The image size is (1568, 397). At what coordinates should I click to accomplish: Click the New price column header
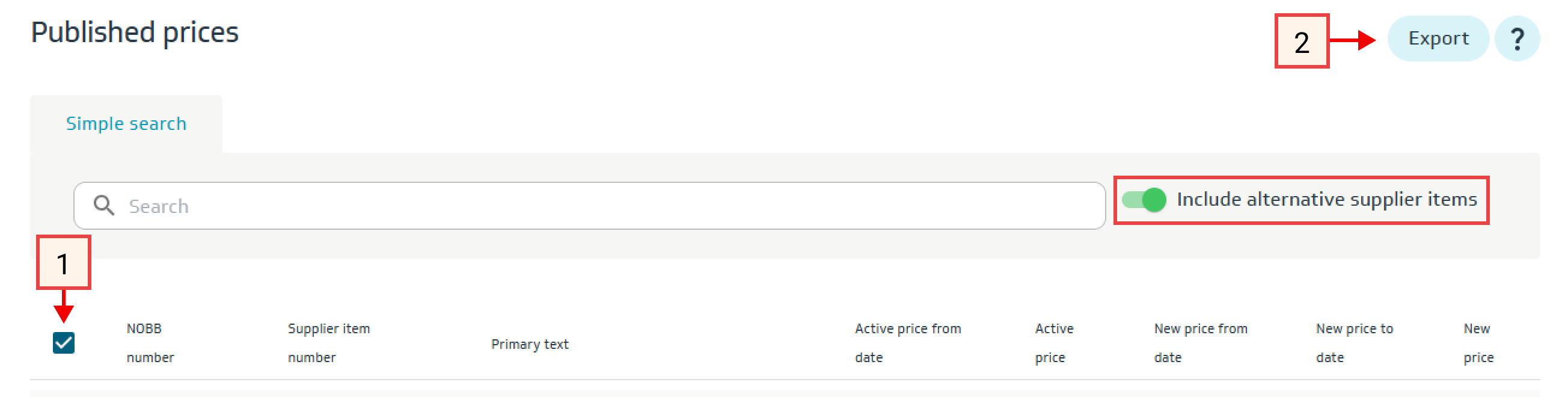click(x=1478, y=343)
